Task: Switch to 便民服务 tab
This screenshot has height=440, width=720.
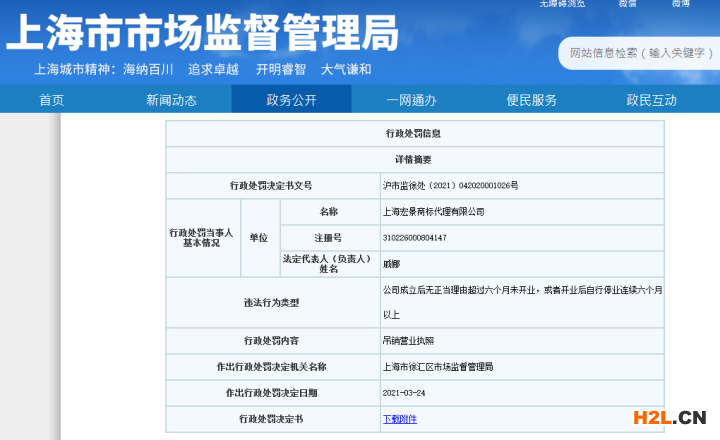Action: click(531, 100)
